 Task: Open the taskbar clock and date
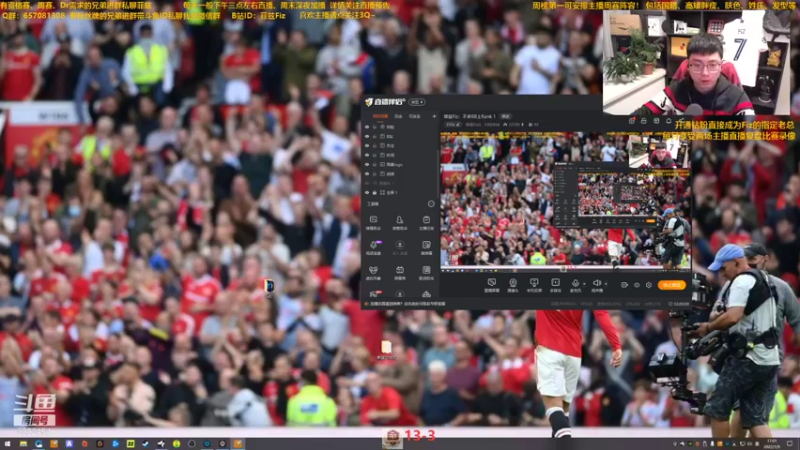pos(774,444)
